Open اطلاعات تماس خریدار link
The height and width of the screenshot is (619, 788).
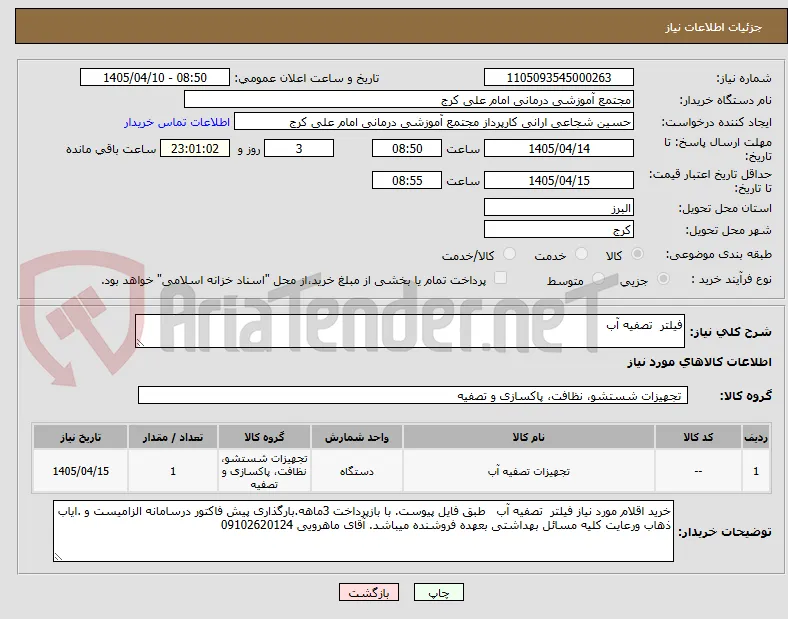(x=177, y=122)
